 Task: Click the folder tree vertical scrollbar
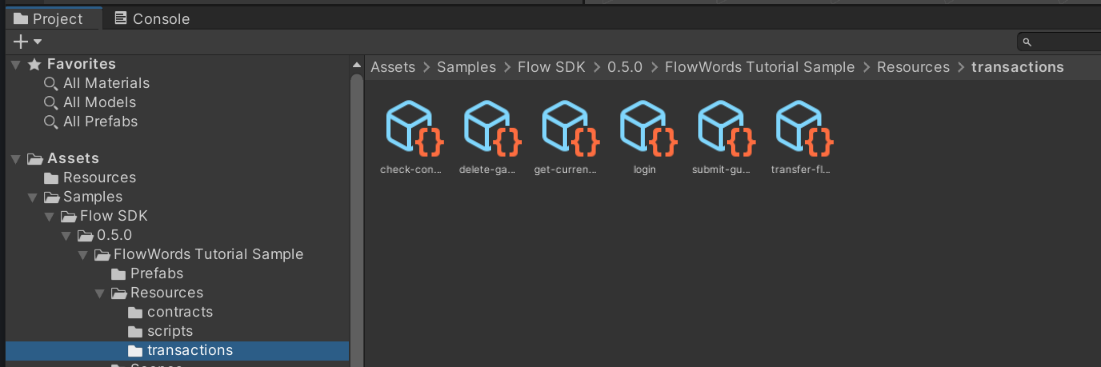[356, 220]
